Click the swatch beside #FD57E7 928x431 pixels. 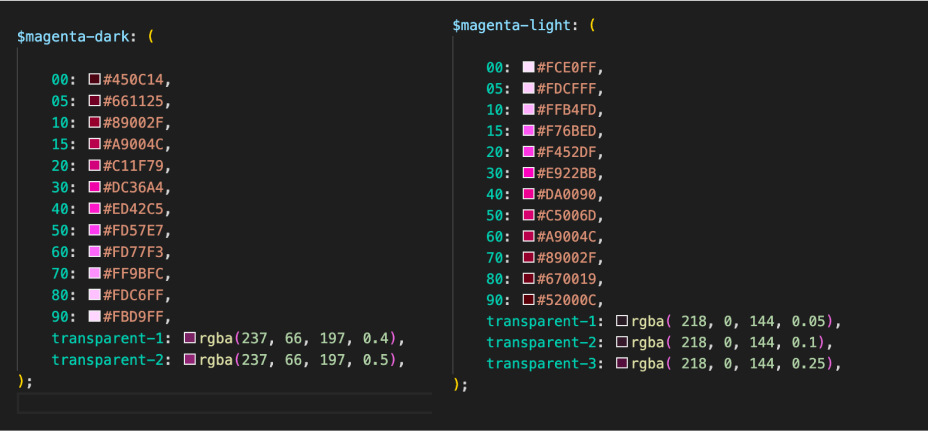95,230
